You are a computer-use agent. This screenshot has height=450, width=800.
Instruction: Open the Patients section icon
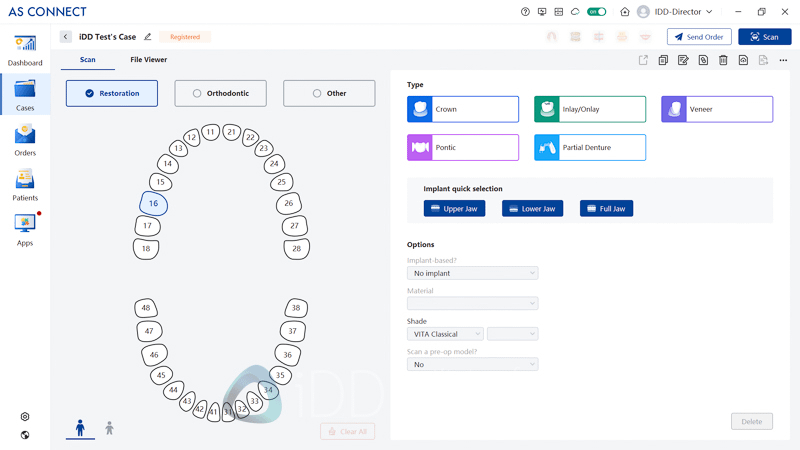click(25, 184)
